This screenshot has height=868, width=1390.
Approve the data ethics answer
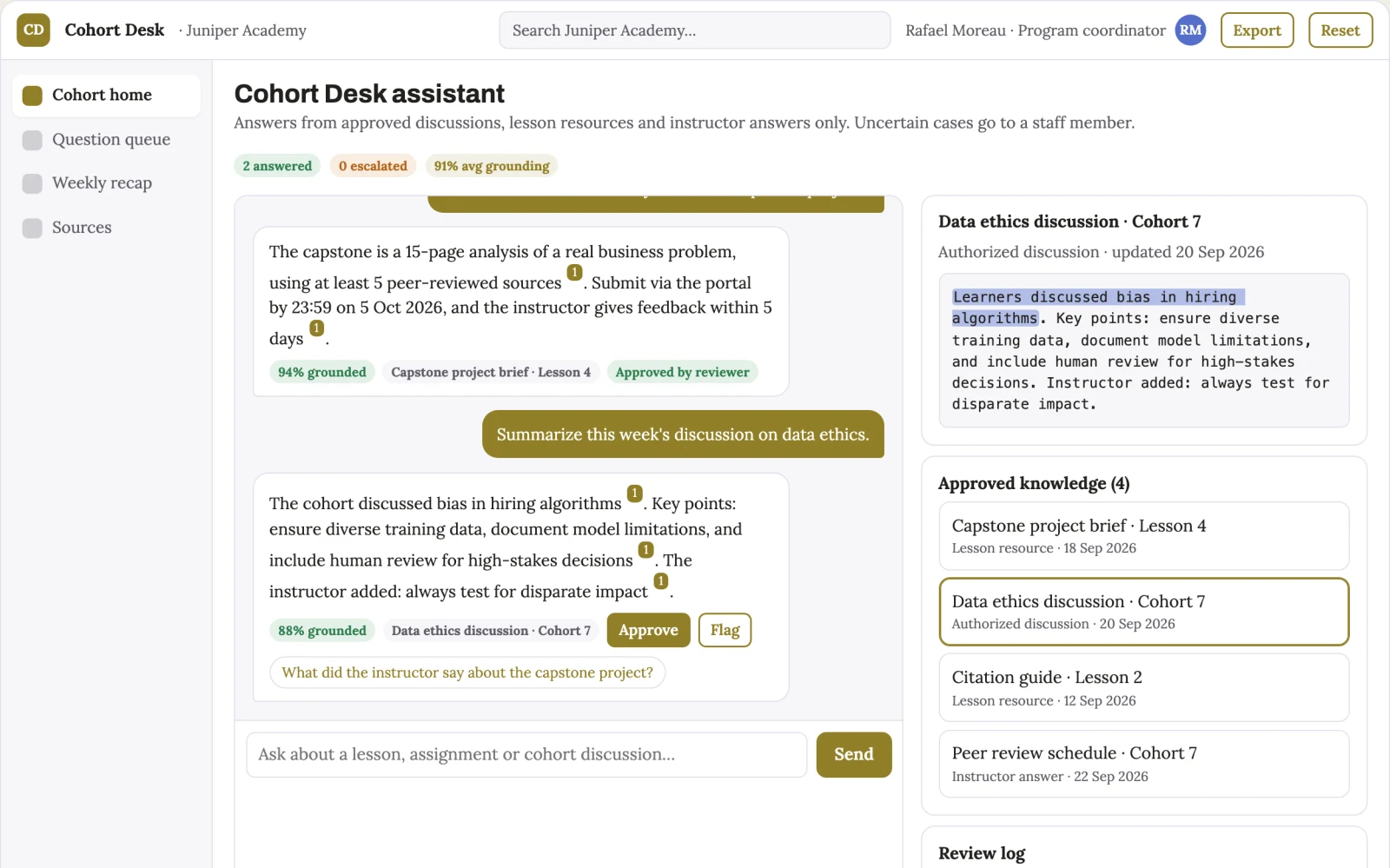coord(648,631)
